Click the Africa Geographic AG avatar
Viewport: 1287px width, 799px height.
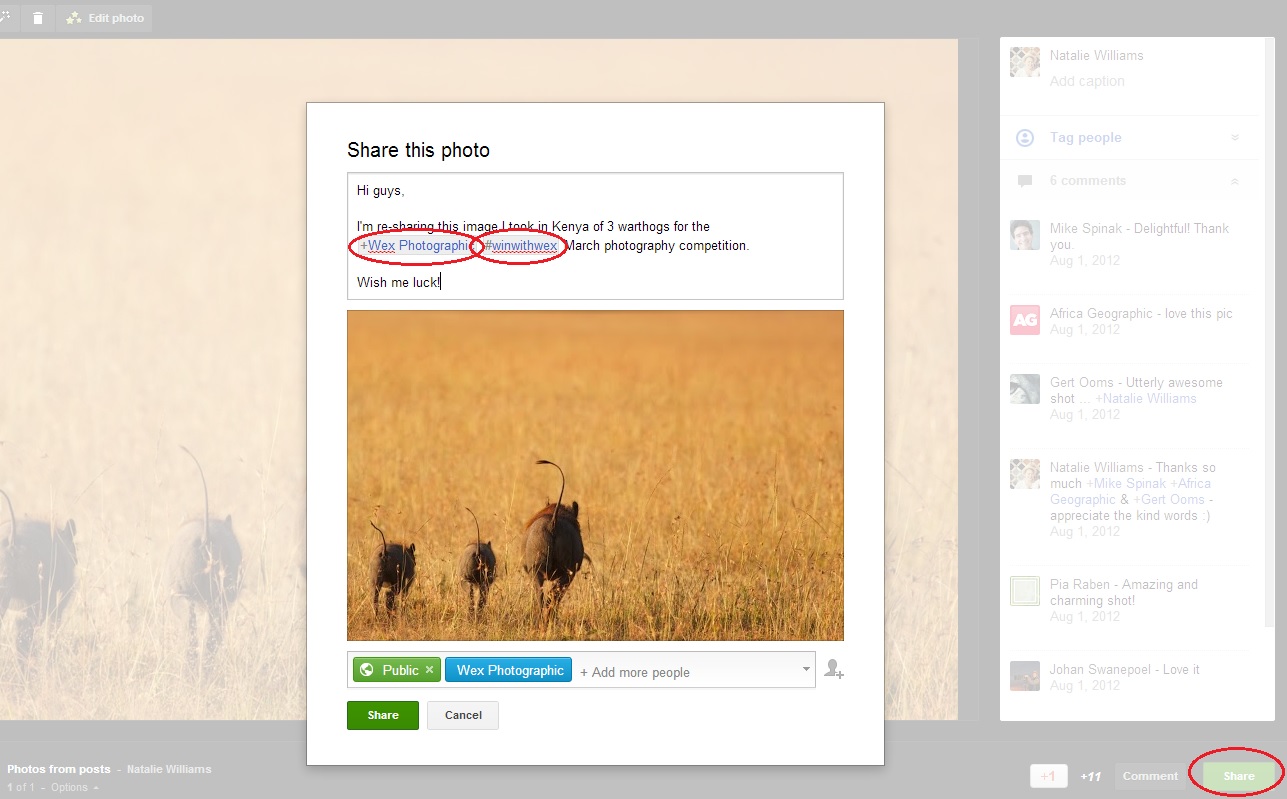pos(1025,320)
